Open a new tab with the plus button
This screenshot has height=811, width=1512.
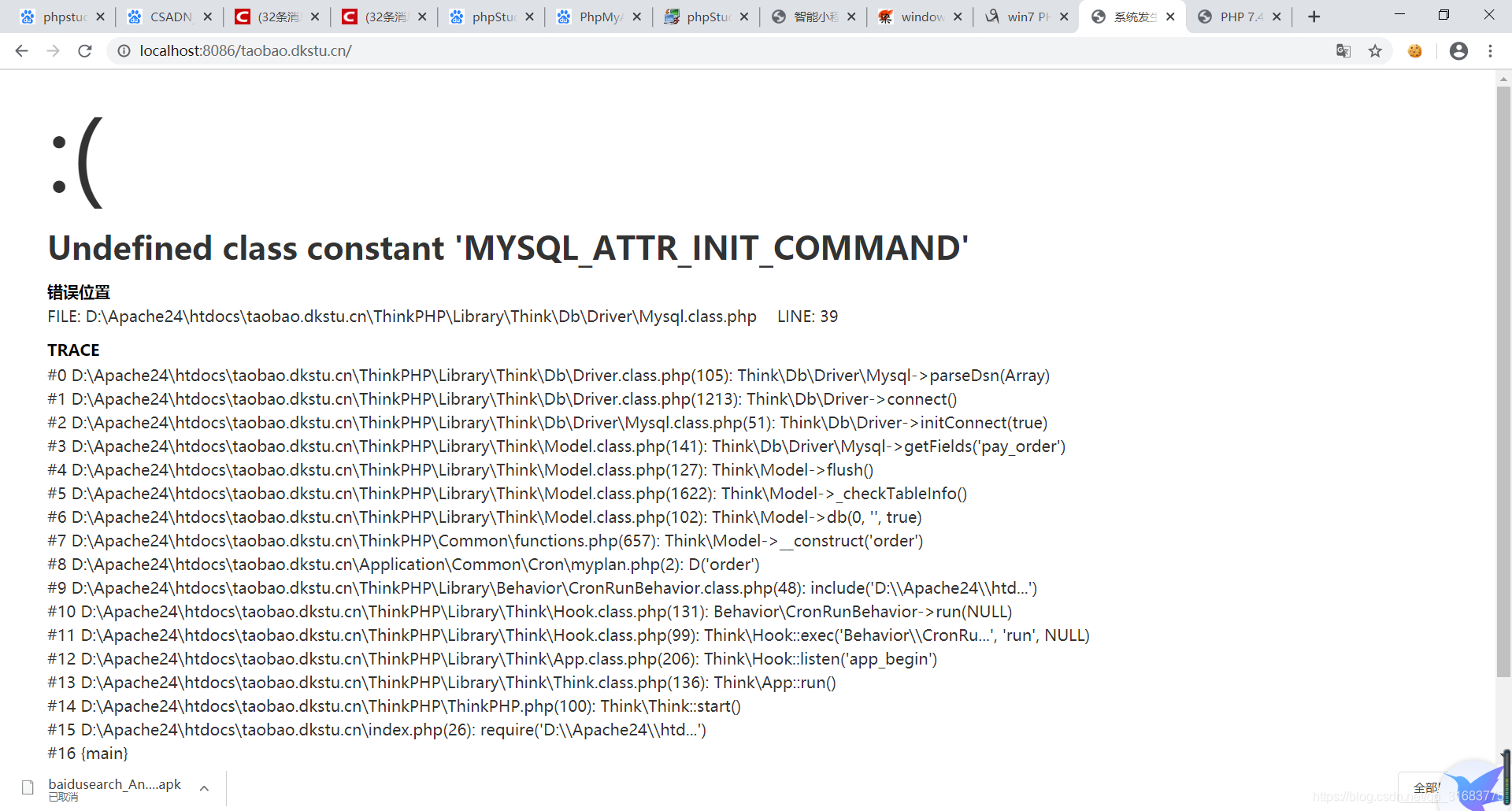pos(1313,16)
